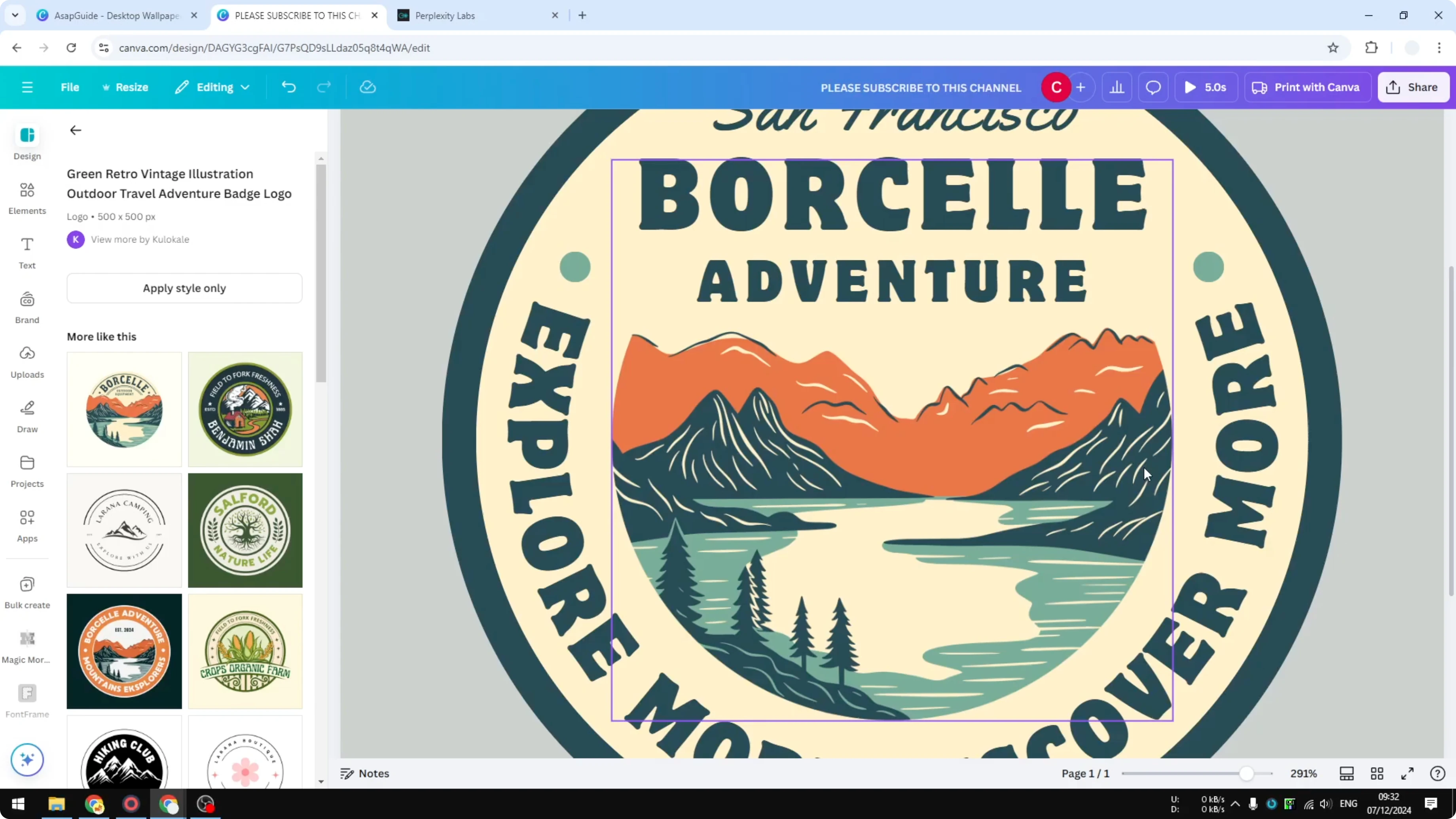Select the Text tool in sidebar
The height and width of the screenshot is (819, 1456).
click(x=27, y=252)
